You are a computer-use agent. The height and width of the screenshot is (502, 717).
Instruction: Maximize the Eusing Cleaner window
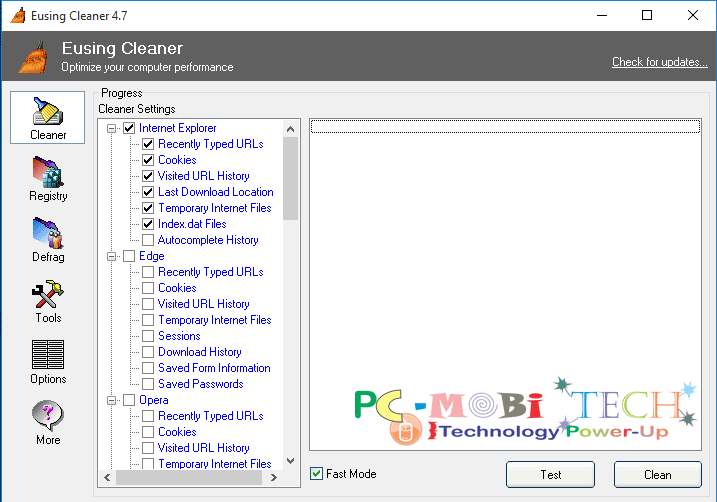[647, 16]
